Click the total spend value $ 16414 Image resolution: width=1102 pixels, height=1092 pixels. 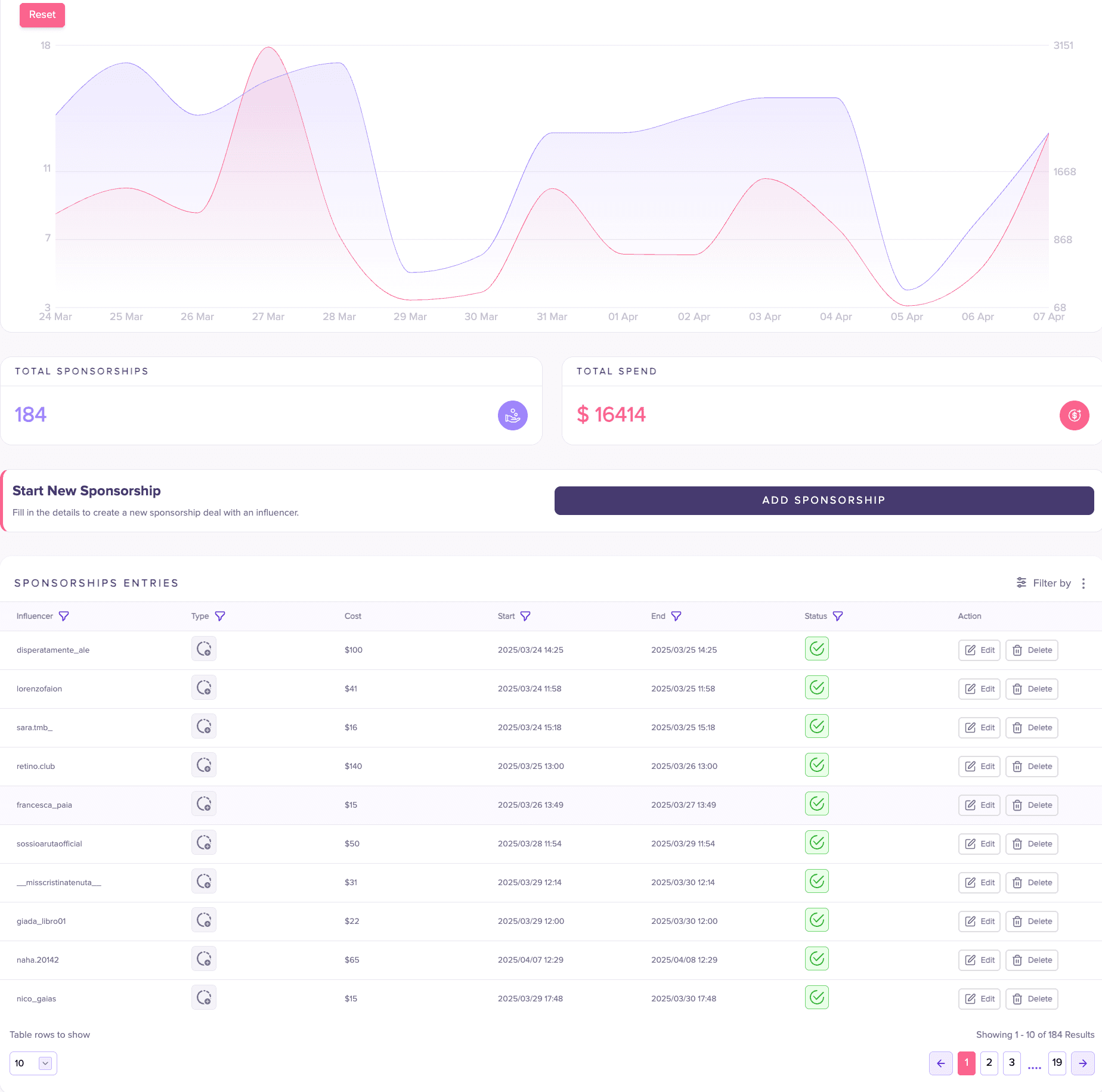click(x=611, y=415)
